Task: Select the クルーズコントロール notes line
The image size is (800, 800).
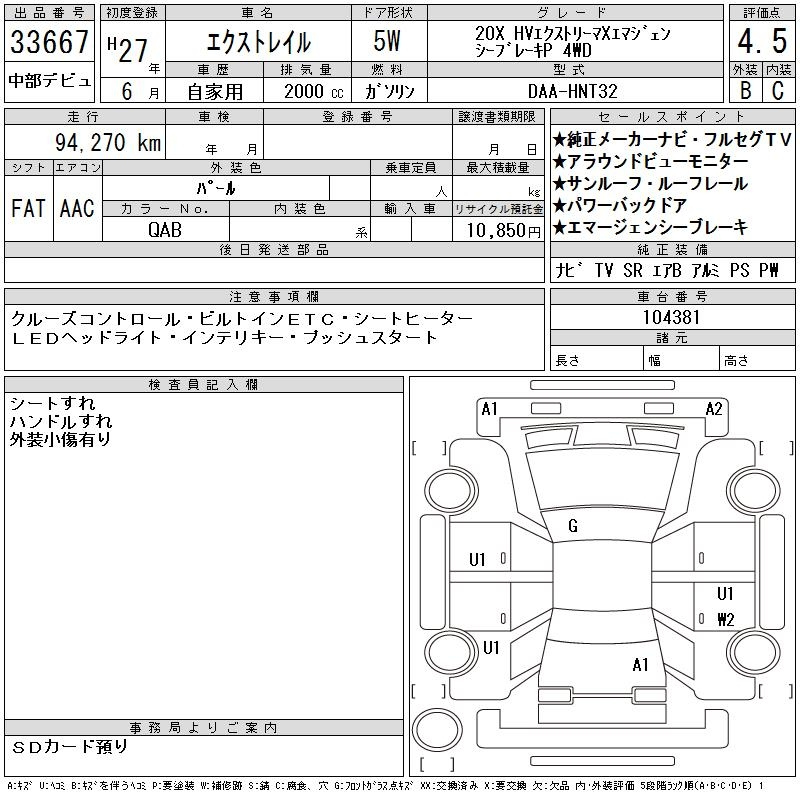Action: [242, 319]
